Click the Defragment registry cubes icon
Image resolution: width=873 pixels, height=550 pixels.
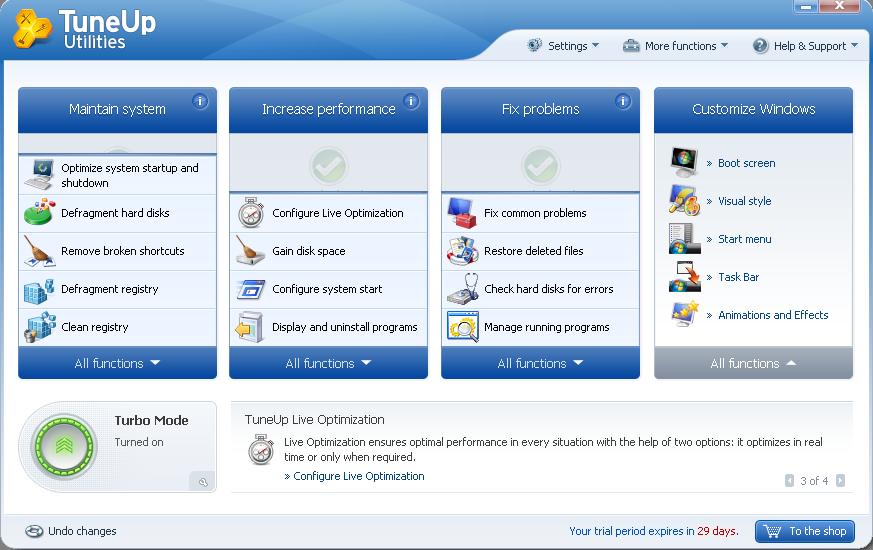pos(39,291)
